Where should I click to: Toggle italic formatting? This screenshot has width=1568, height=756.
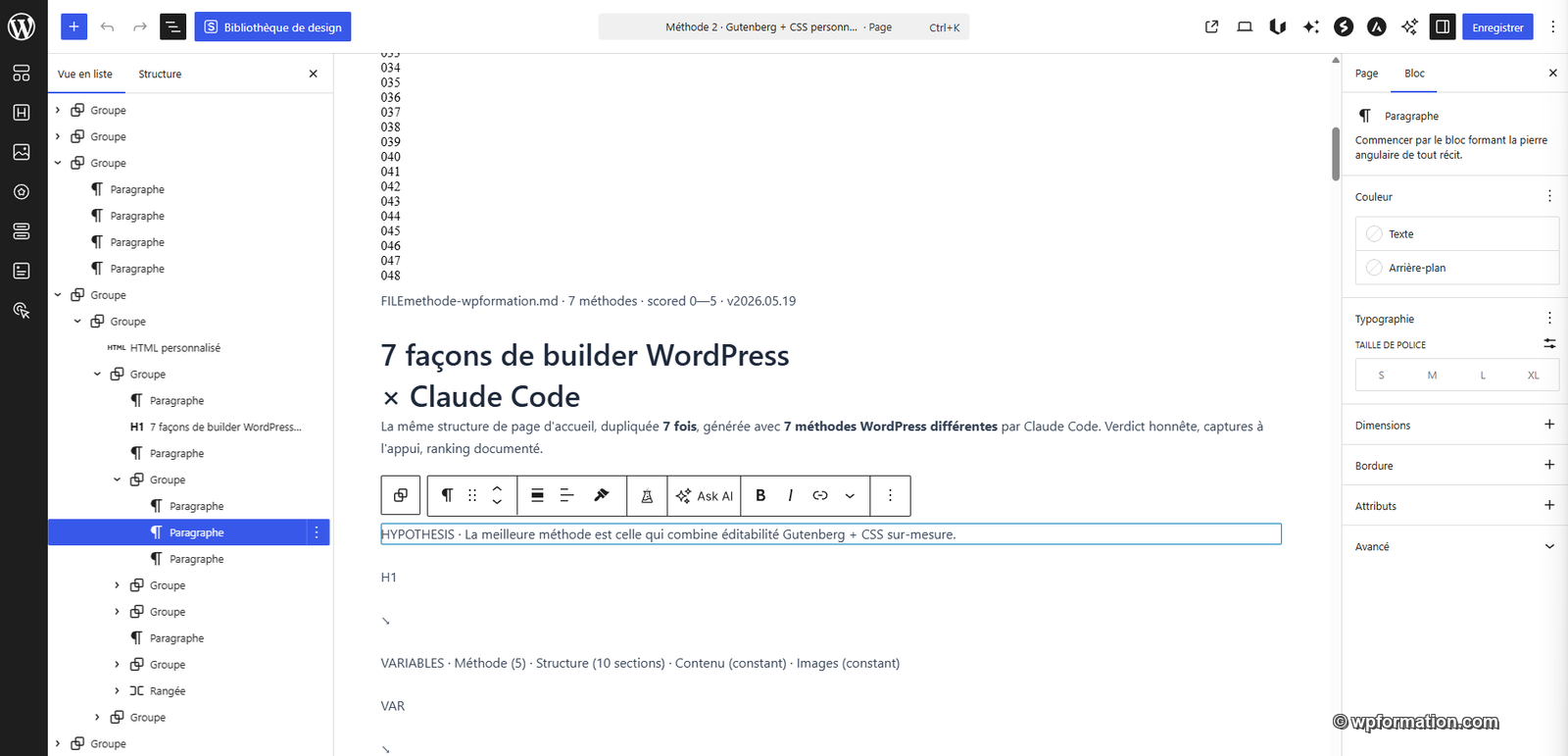coord(790,495)
